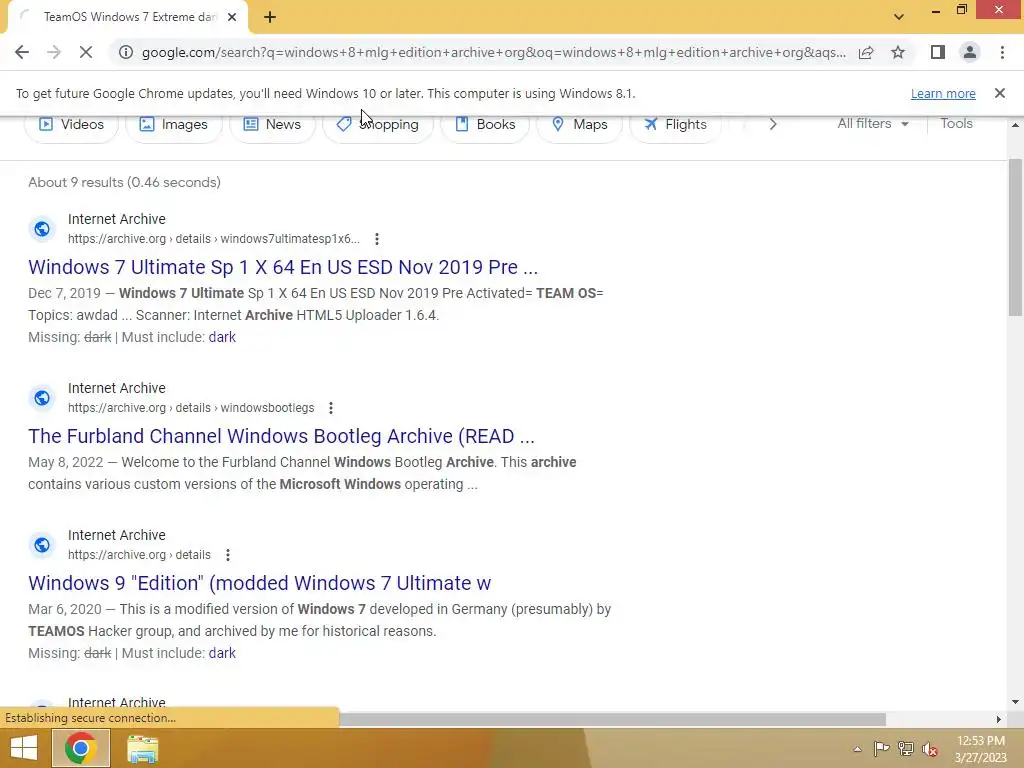
Task: Open a new tab
Action: (x=270, y=17)
